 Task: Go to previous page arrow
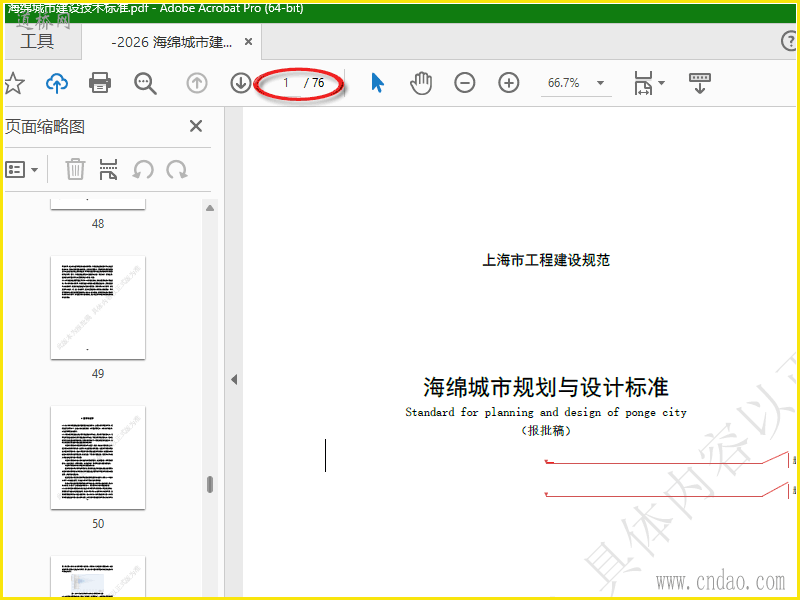point(197,83)
